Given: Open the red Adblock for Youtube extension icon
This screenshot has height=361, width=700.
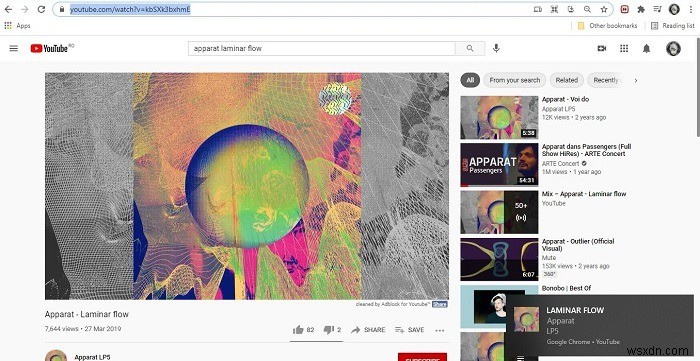Looking at the screenshot, I should [625, 9].
